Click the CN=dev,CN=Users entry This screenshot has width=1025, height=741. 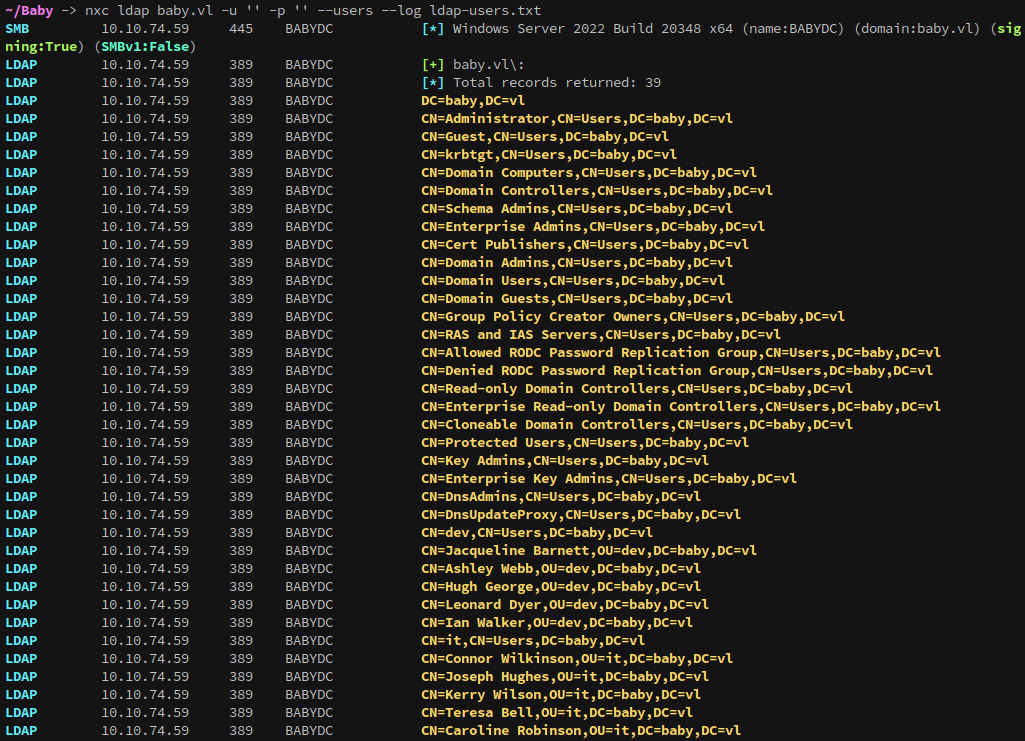pyautogui.click(x=537, y=533)
